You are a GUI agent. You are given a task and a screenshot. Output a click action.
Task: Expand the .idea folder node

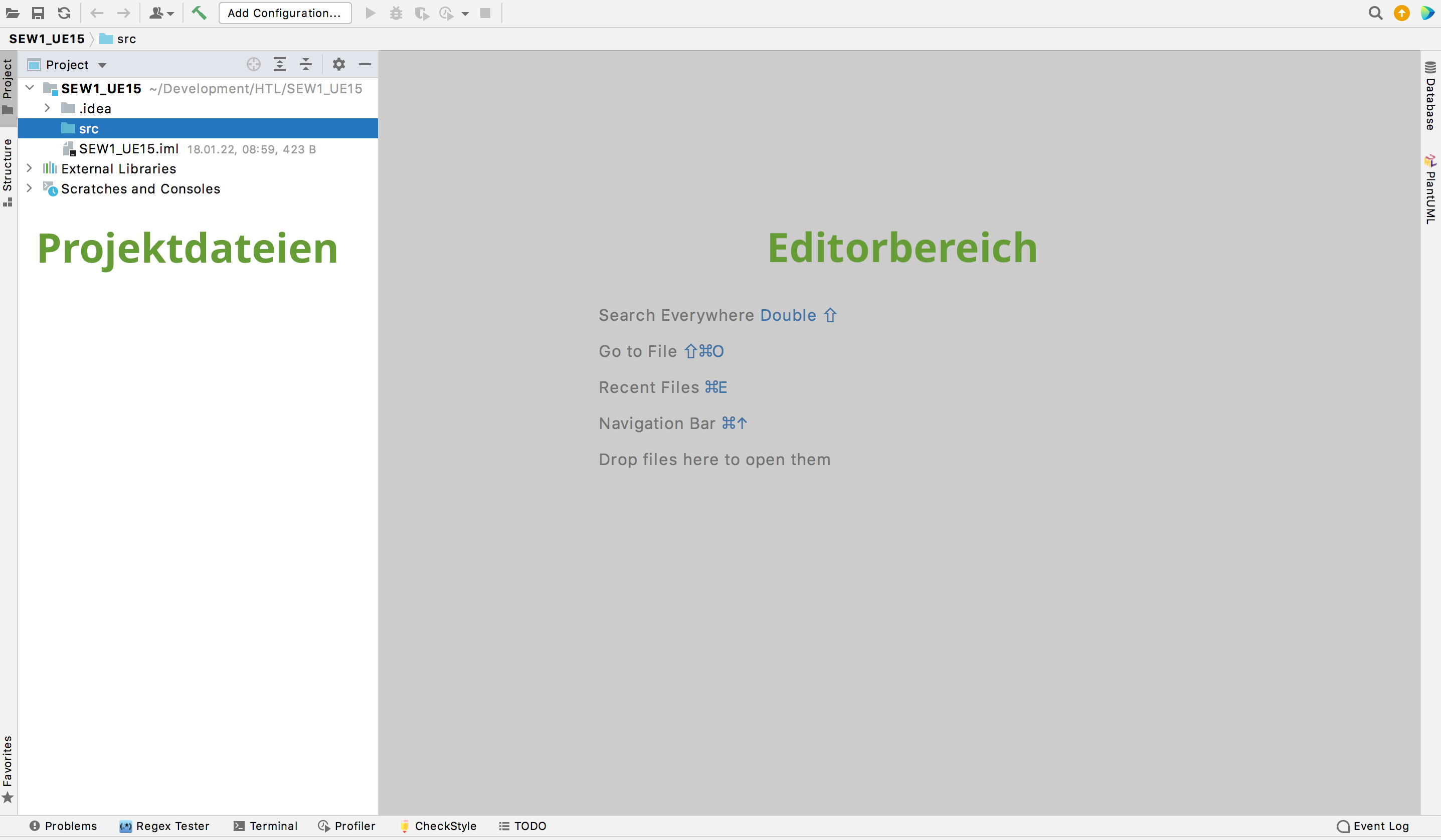(x=48, y=107)
